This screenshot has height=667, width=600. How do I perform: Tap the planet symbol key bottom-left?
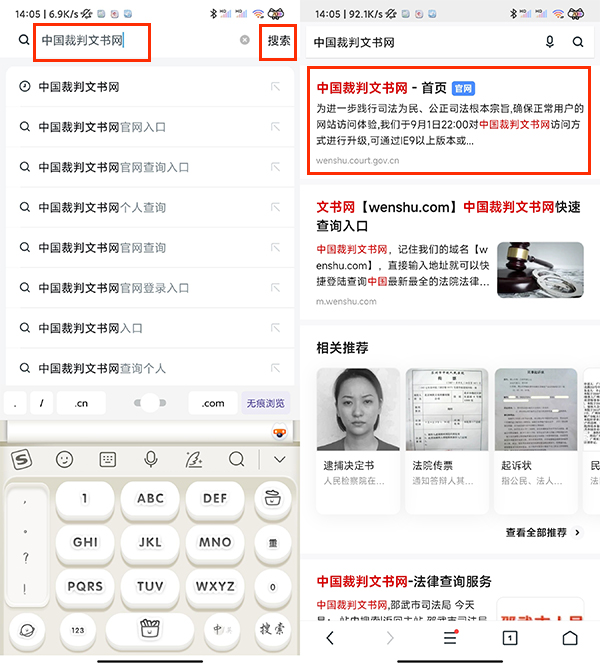[x=27, y=630]
